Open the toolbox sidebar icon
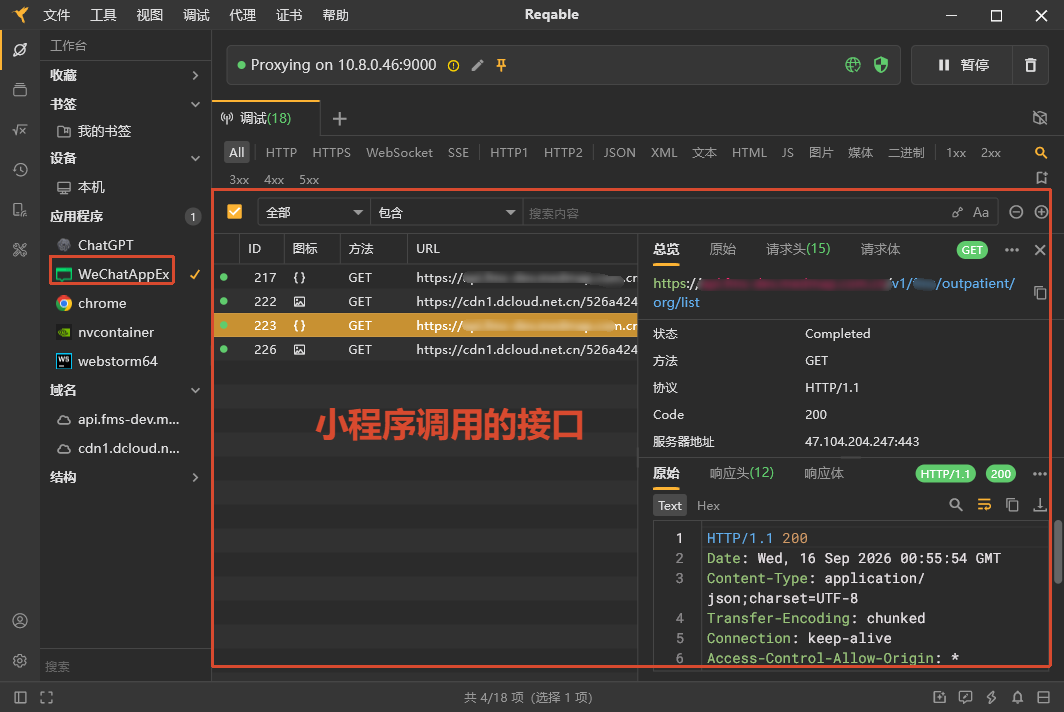Image resolution: width=1064 pixels, height=712 pixels. pyautogui.click(x=20, y=250)
